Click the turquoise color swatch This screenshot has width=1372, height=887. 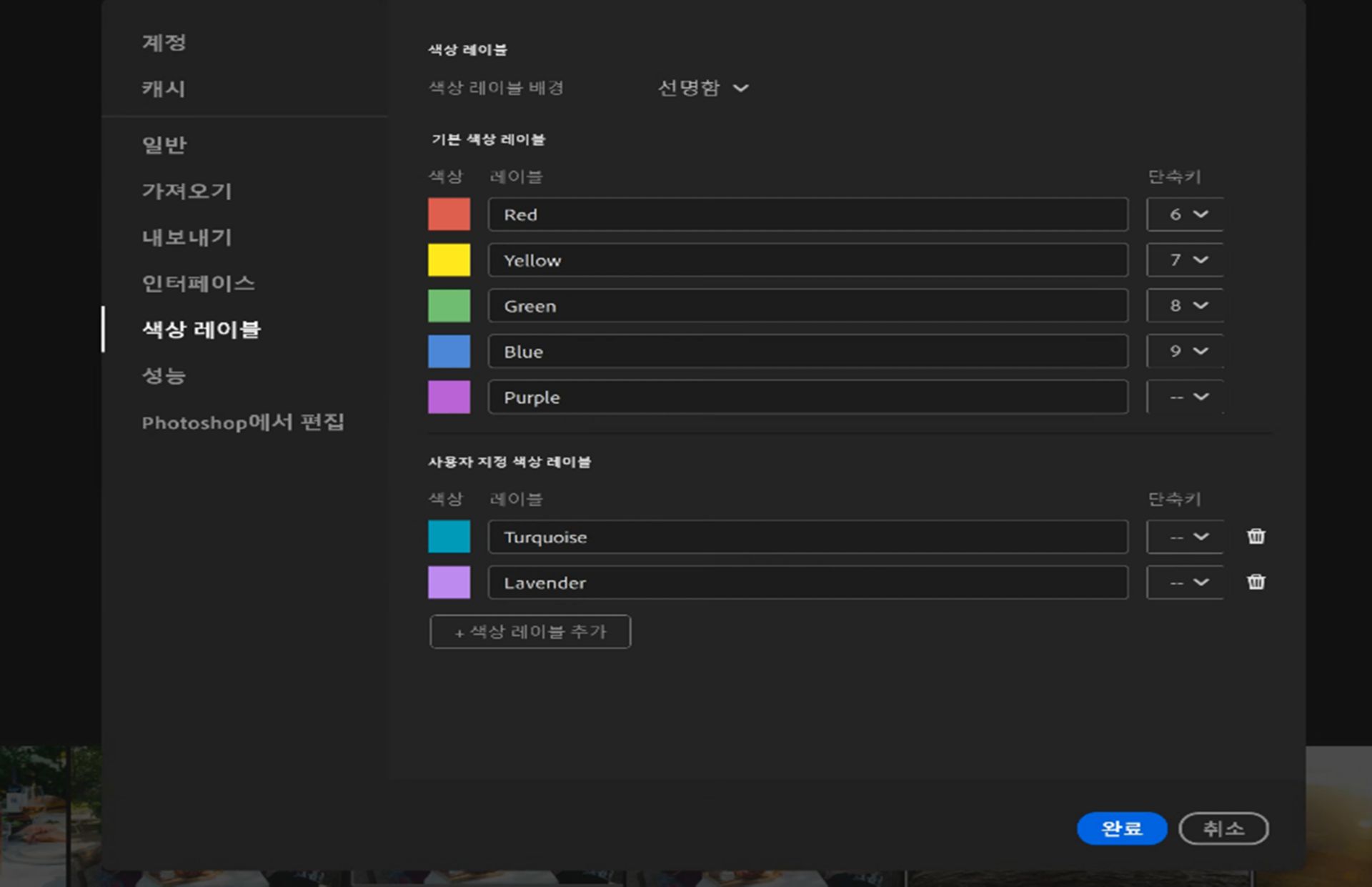pos(449,537)
